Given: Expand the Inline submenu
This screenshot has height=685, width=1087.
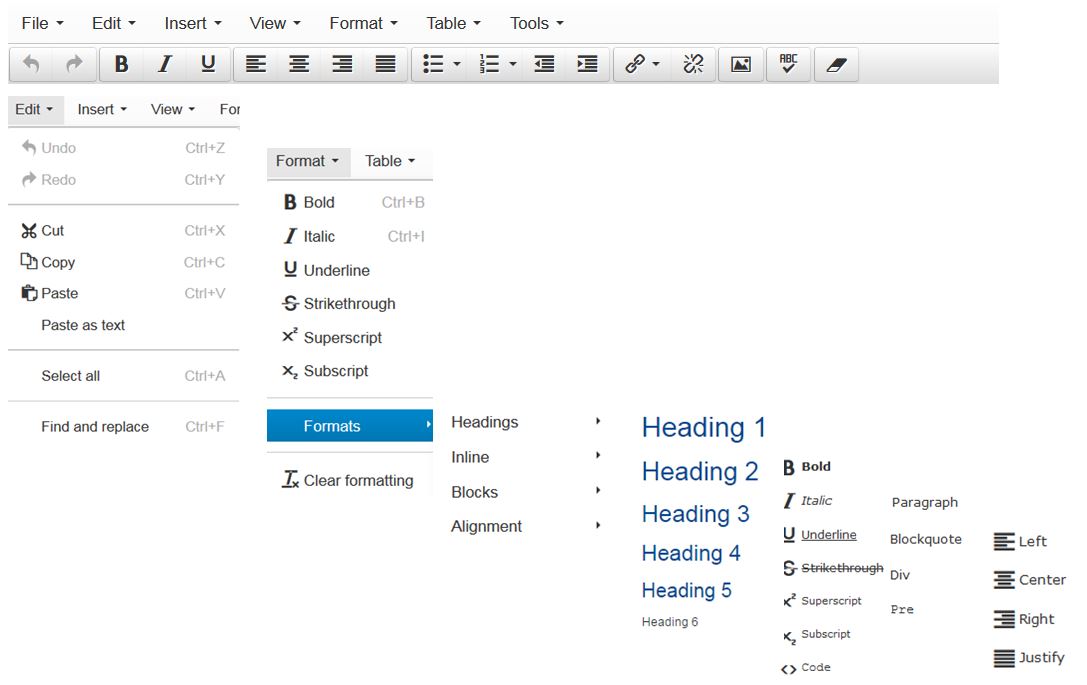Looking at the screenshot, I should (525, 457).
